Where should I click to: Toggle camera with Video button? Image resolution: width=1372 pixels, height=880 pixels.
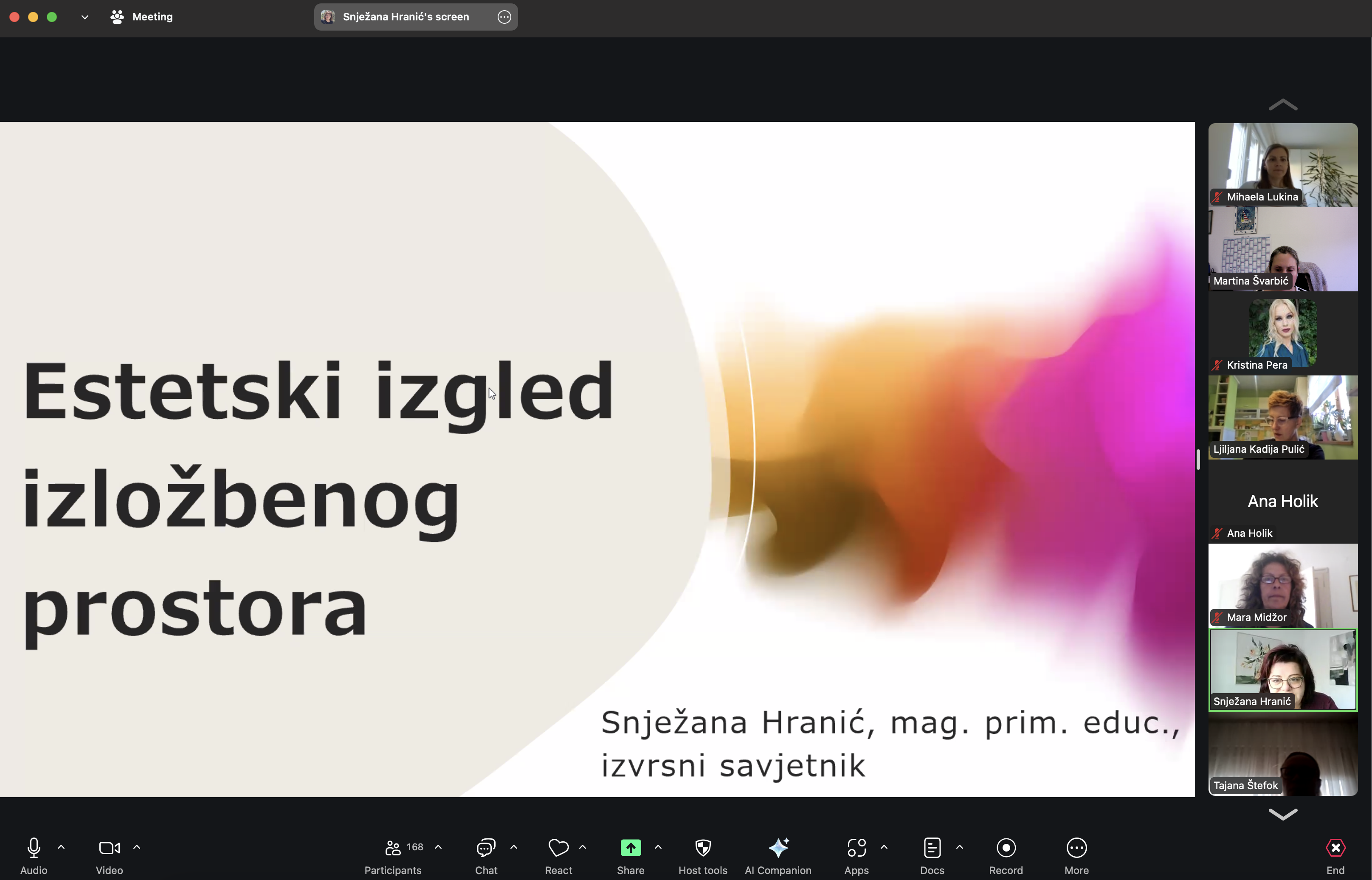coord(109,848)
